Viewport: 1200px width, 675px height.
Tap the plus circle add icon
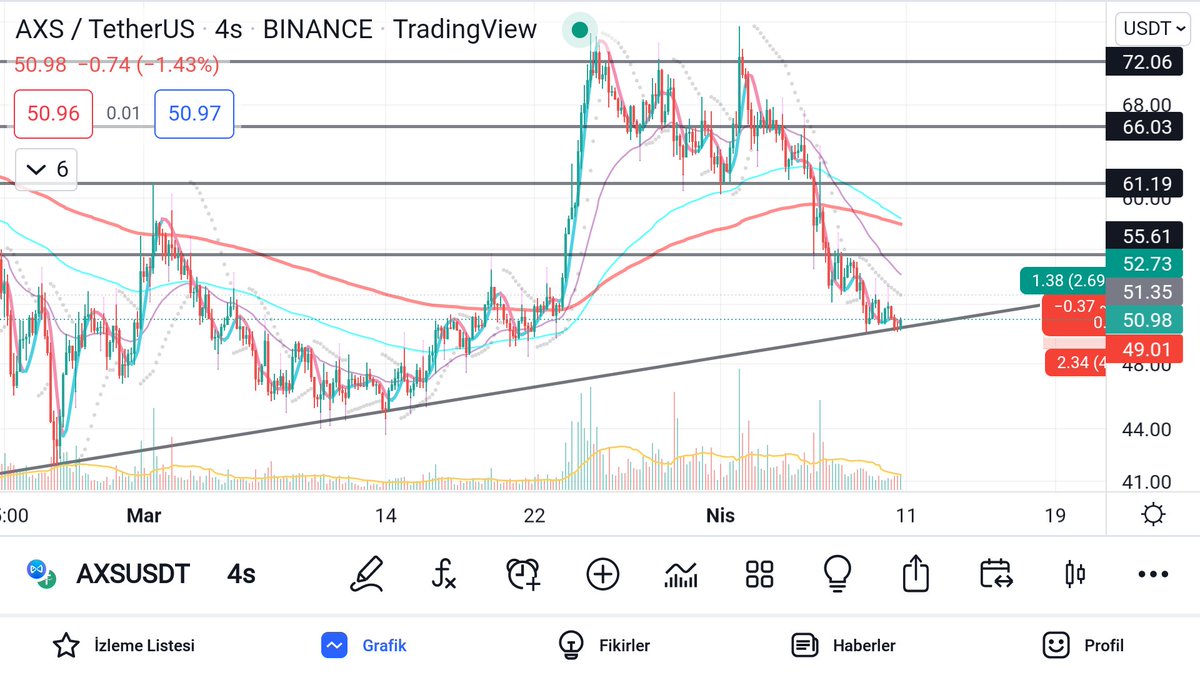click(x=602, y=574)
